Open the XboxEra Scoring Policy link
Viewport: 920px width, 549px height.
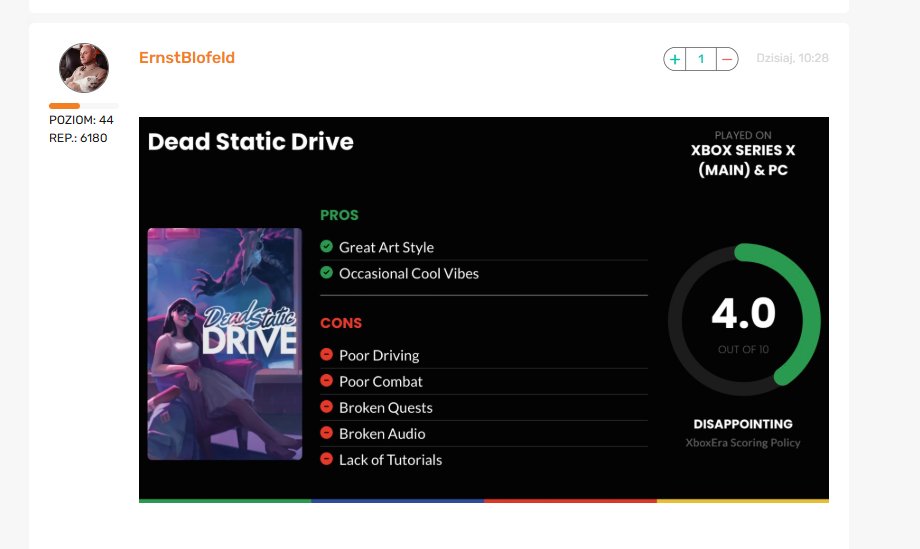point(743,443)
